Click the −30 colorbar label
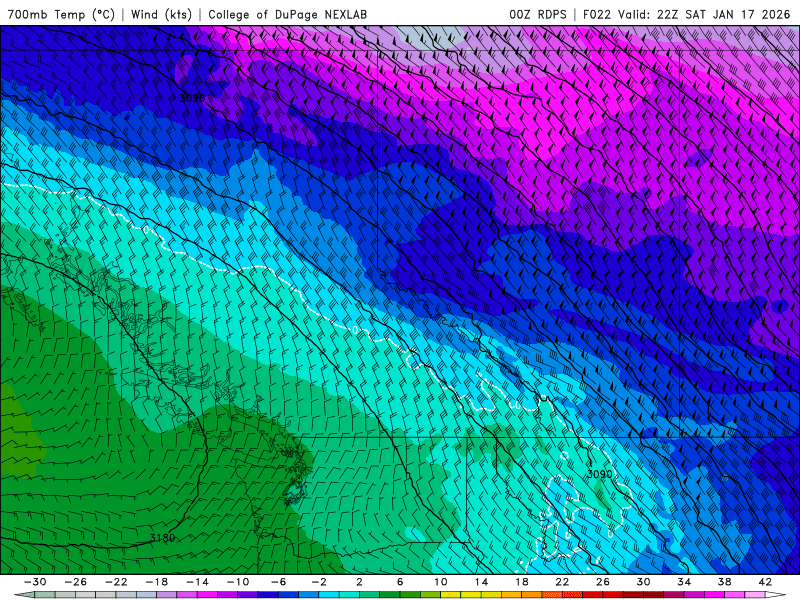Image resolution: width=800 pixels, height=600 pixels. (x=35, y=582)
